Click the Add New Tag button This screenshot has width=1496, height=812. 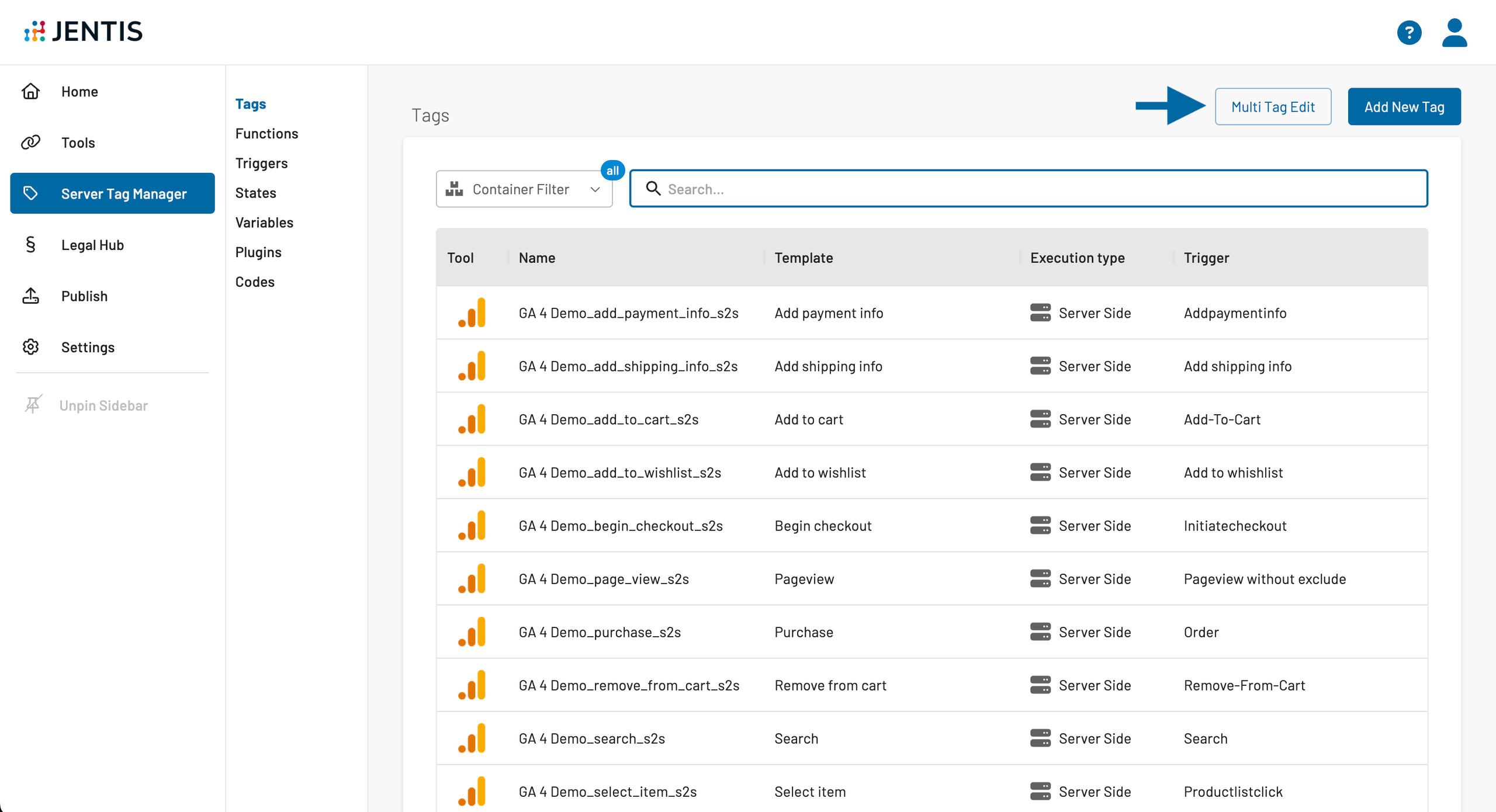tap(1404, 107)
